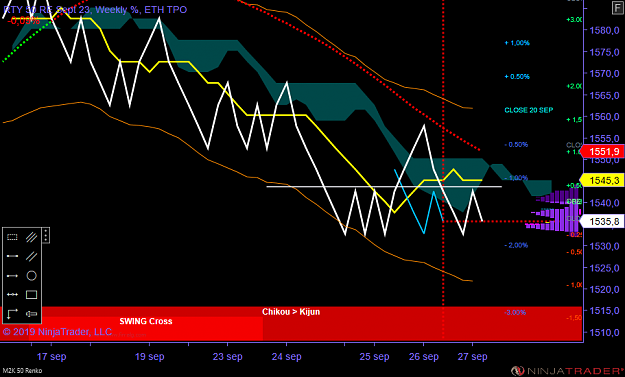The height and width of the screenshot is (377, 625).
Task: Select the rectangle drawing tool
Action: tap(31, 295)
